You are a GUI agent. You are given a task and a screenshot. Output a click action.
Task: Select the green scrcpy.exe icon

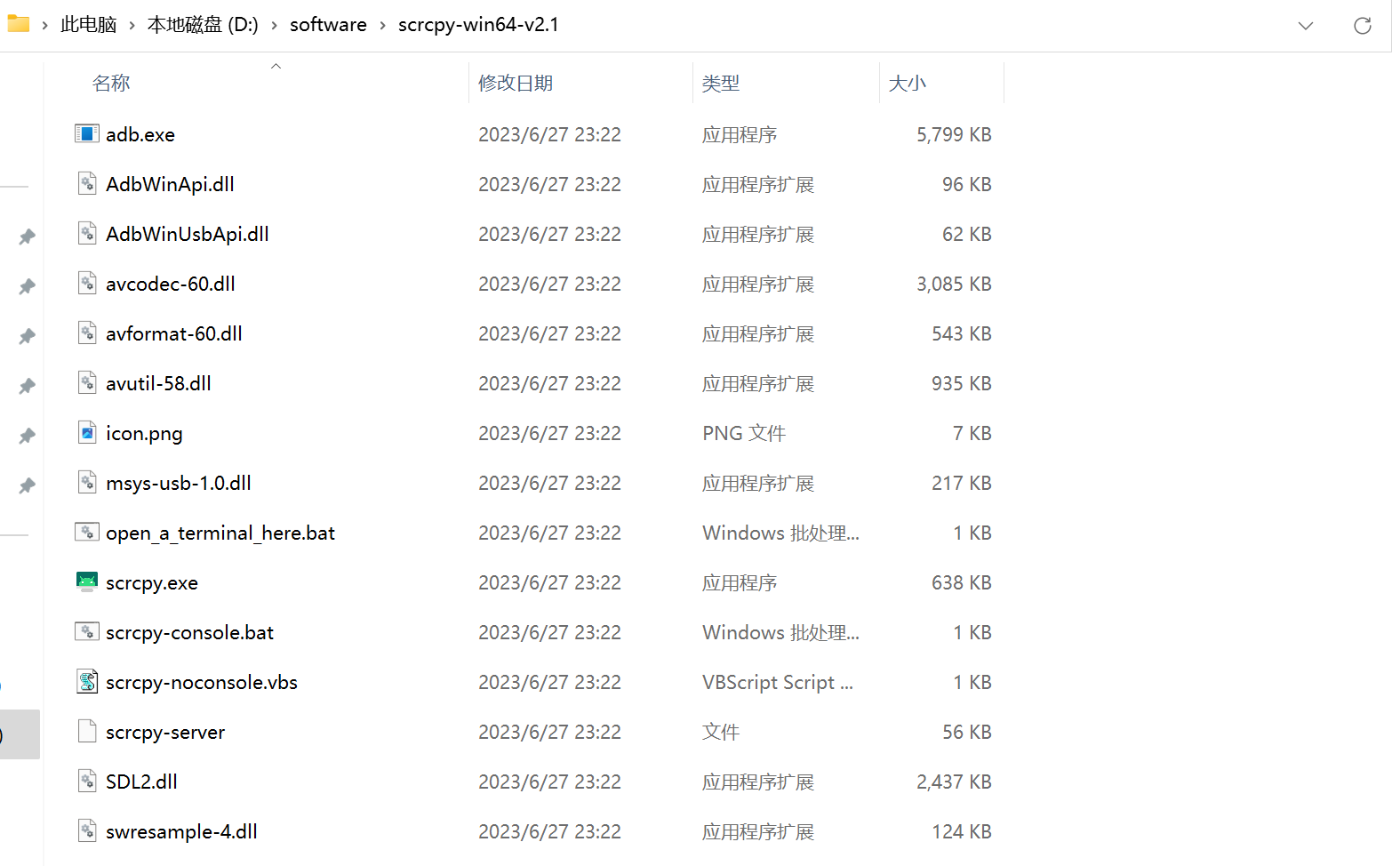(x=86, y=582)
